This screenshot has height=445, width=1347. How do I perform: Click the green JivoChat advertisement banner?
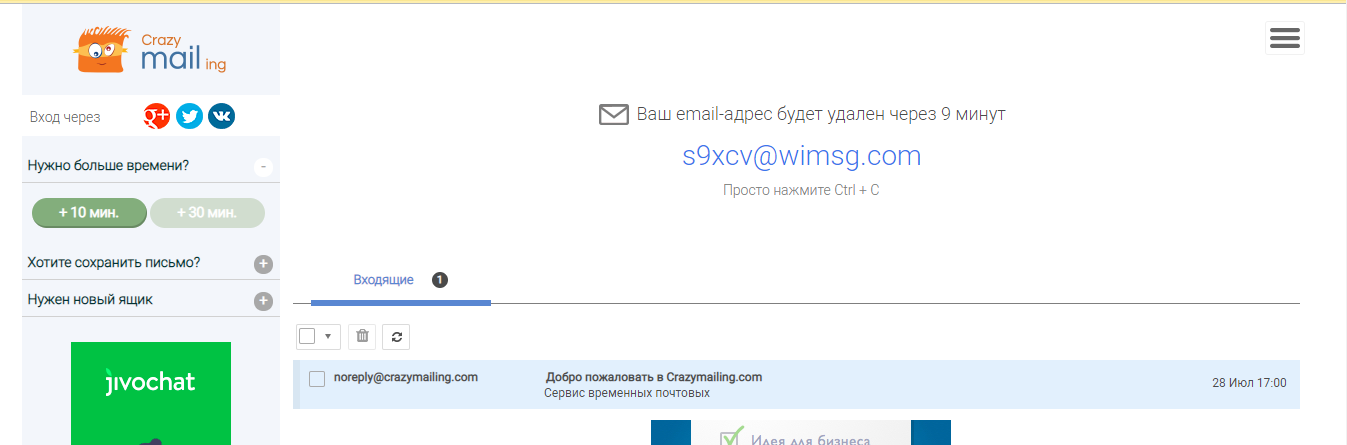[151, 392]
